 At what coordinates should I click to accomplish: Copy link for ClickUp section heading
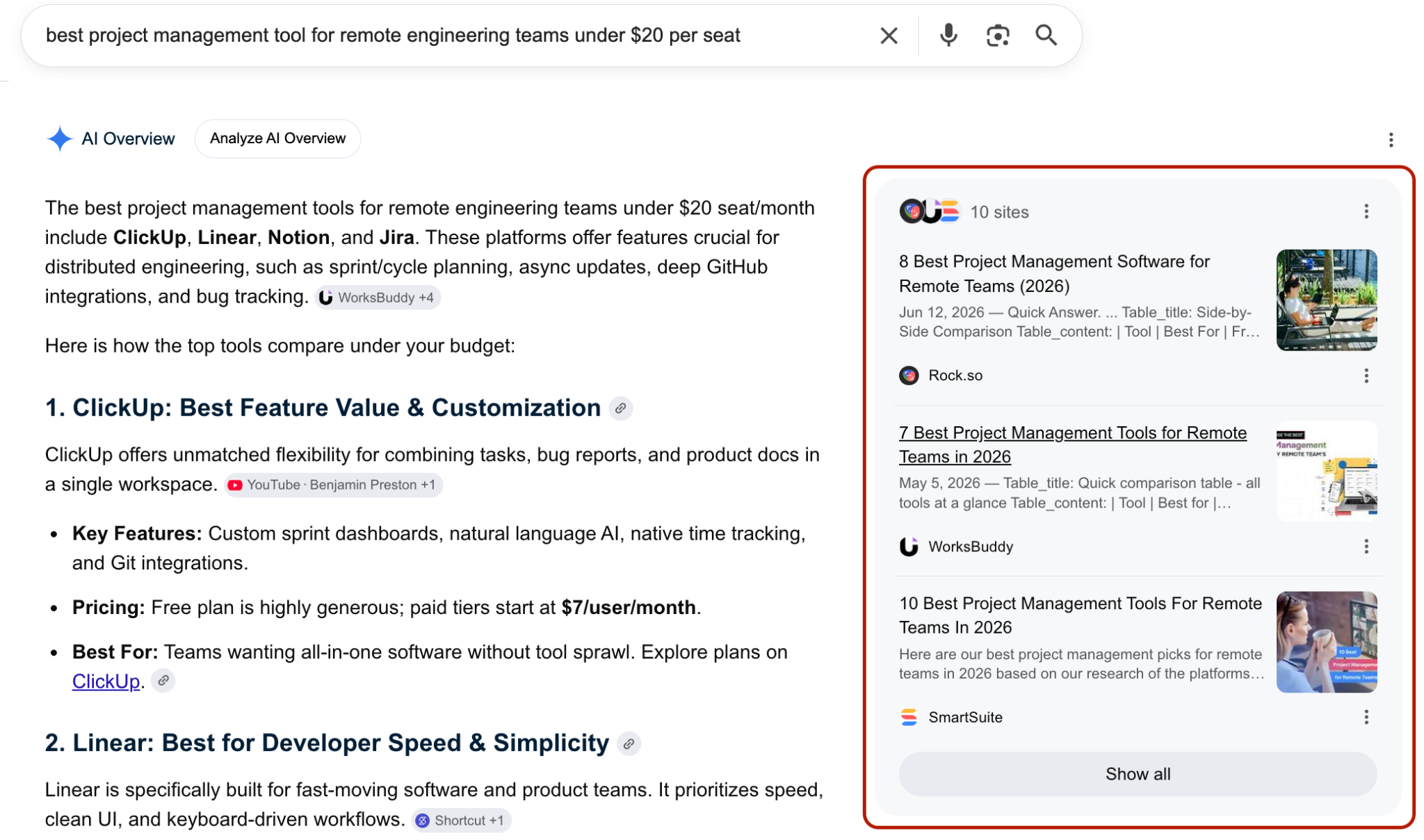click(620, 408)
